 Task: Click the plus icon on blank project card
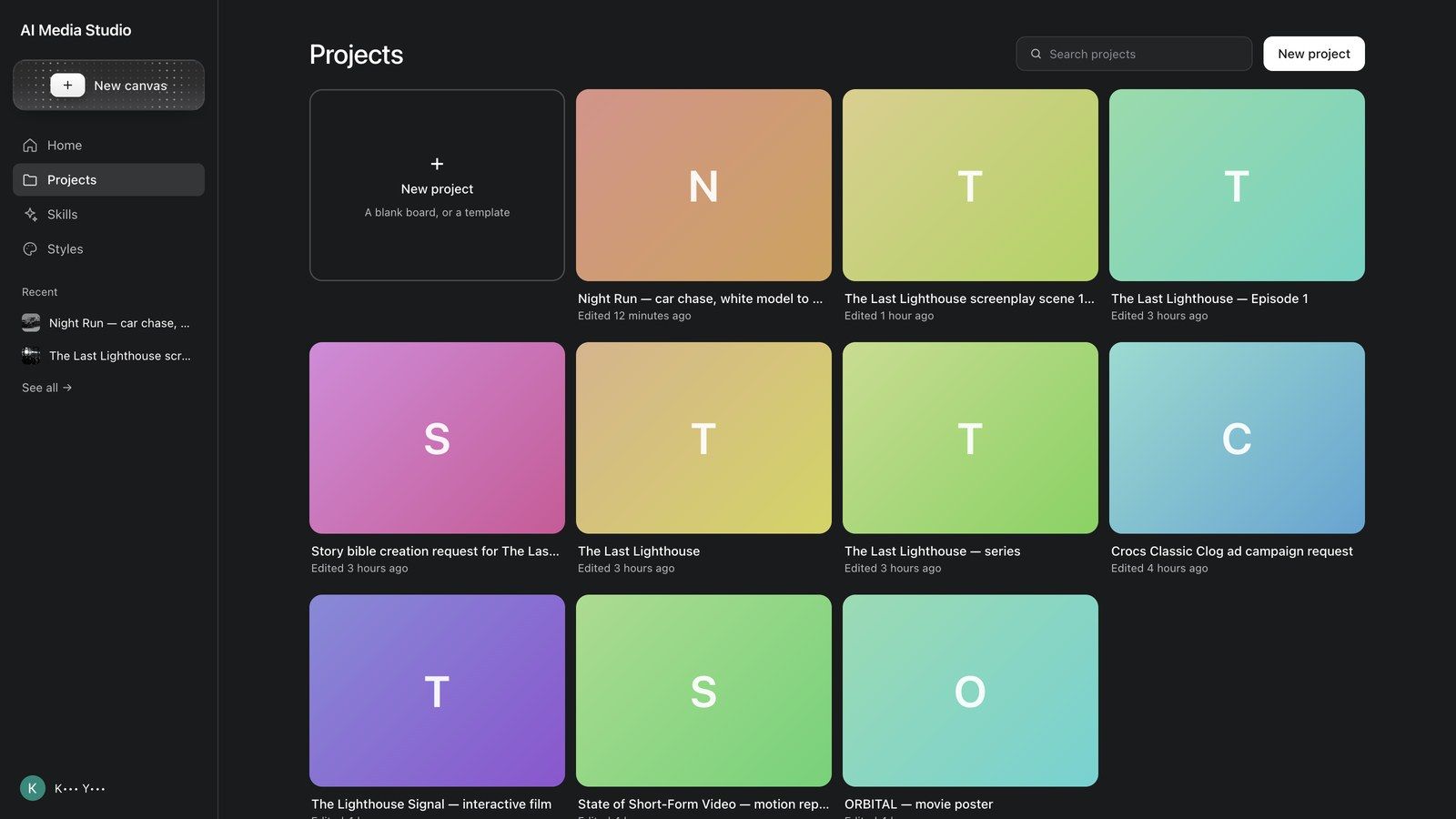pos(437,164)
